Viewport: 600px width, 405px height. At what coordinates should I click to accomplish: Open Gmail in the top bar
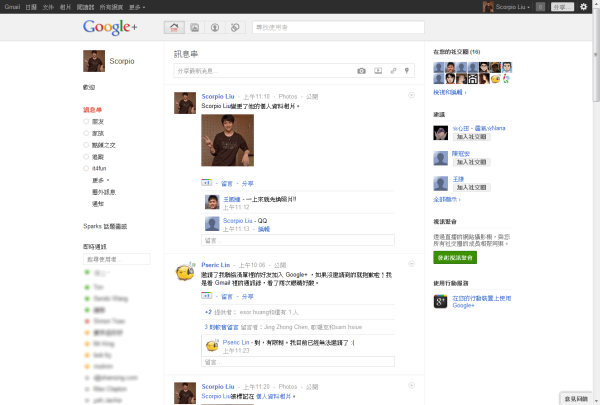click(12, 7)
